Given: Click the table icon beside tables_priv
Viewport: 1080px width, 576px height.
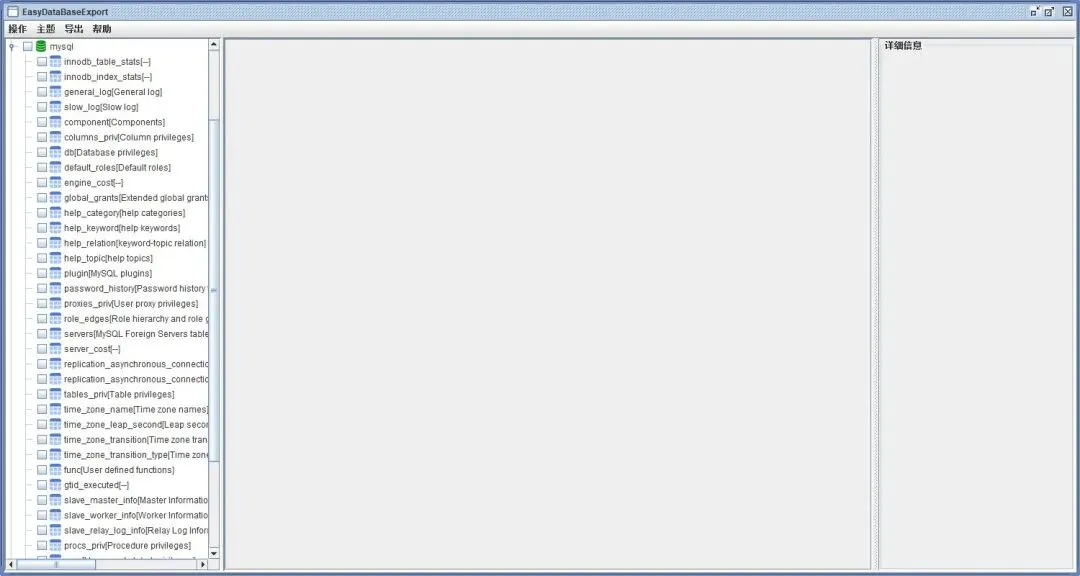Looking at the screenshot, I should click(55, 394).
